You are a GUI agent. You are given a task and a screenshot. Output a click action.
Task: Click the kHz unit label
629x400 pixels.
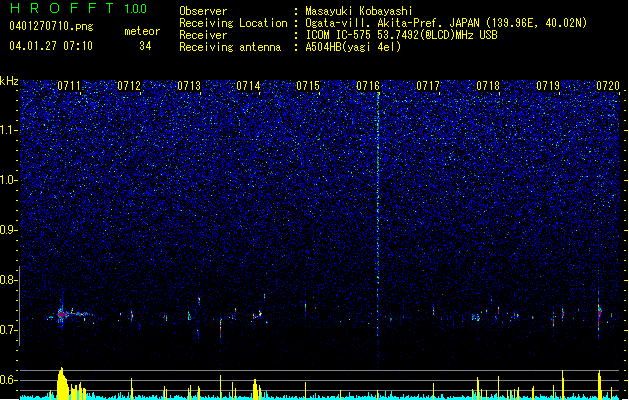tap(9, 81)
